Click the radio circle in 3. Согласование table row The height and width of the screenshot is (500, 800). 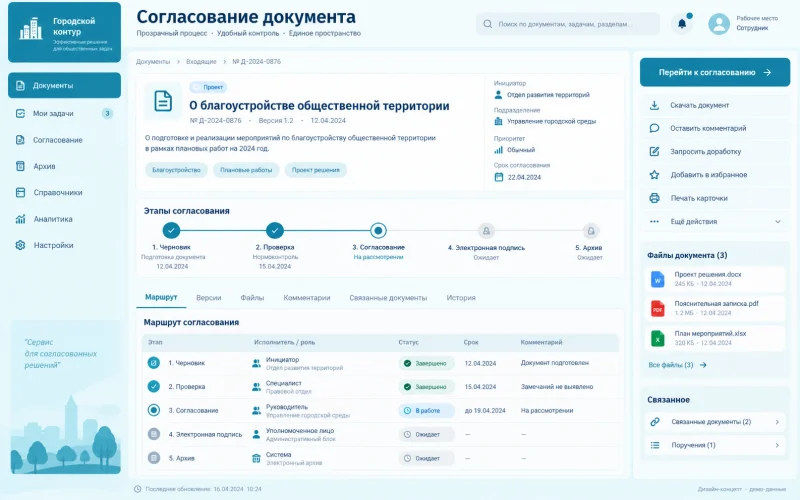154,410
